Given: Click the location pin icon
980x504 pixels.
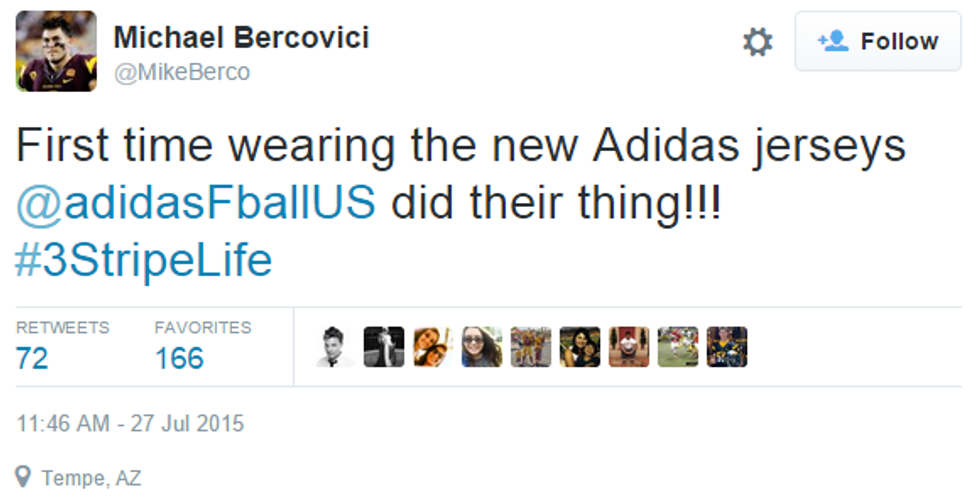Looking at the screenshot, I should (x=24, y=477).
